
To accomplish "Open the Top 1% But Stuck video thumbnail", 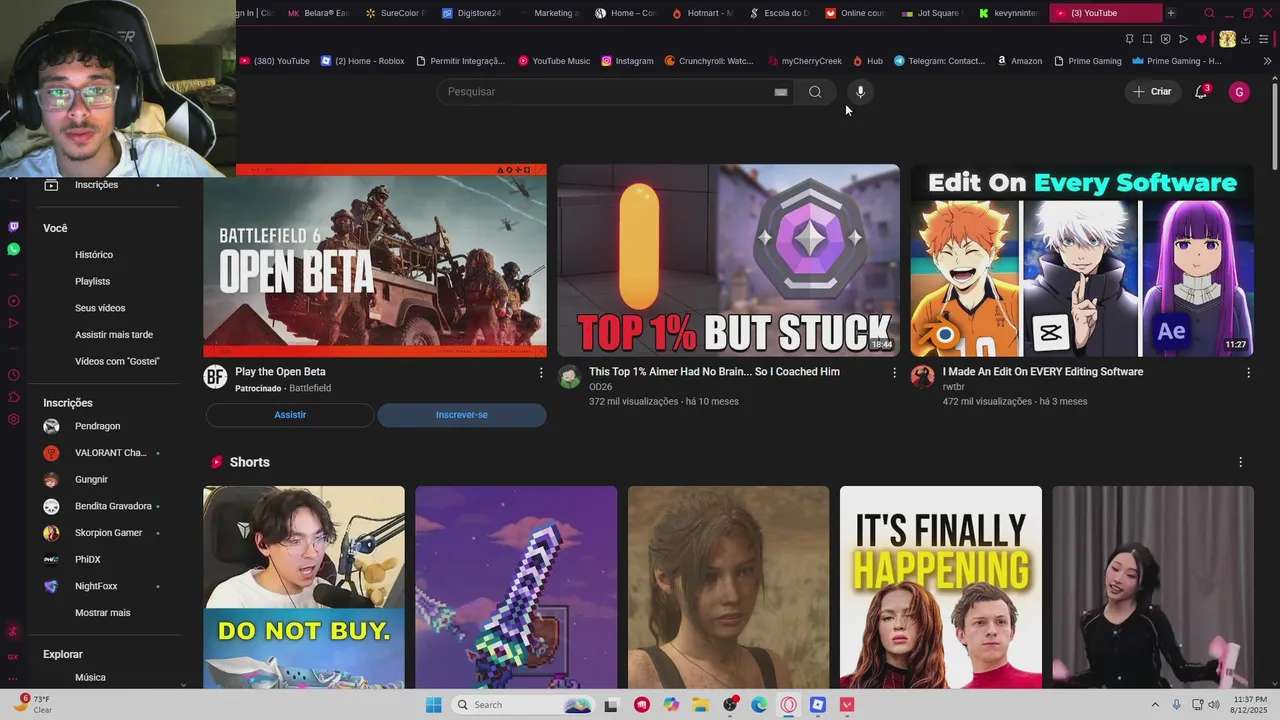I will click(x=728, y=260).
